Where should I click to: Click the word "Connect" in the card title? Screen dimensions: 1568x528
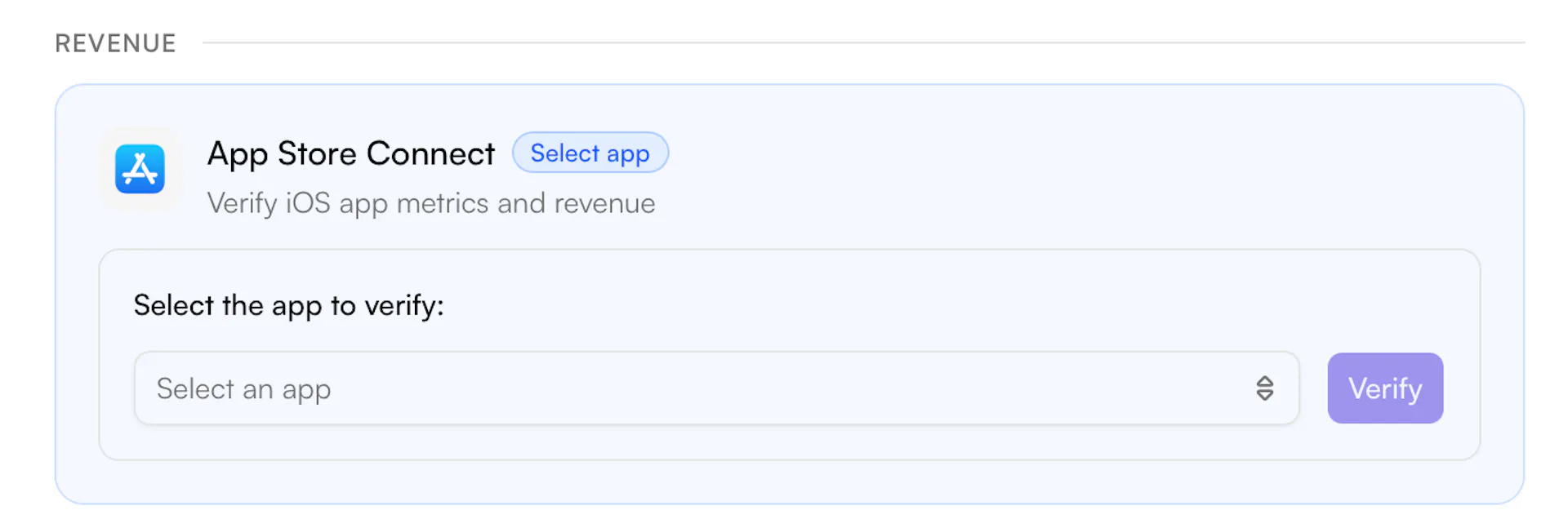[x=430, y=153]
